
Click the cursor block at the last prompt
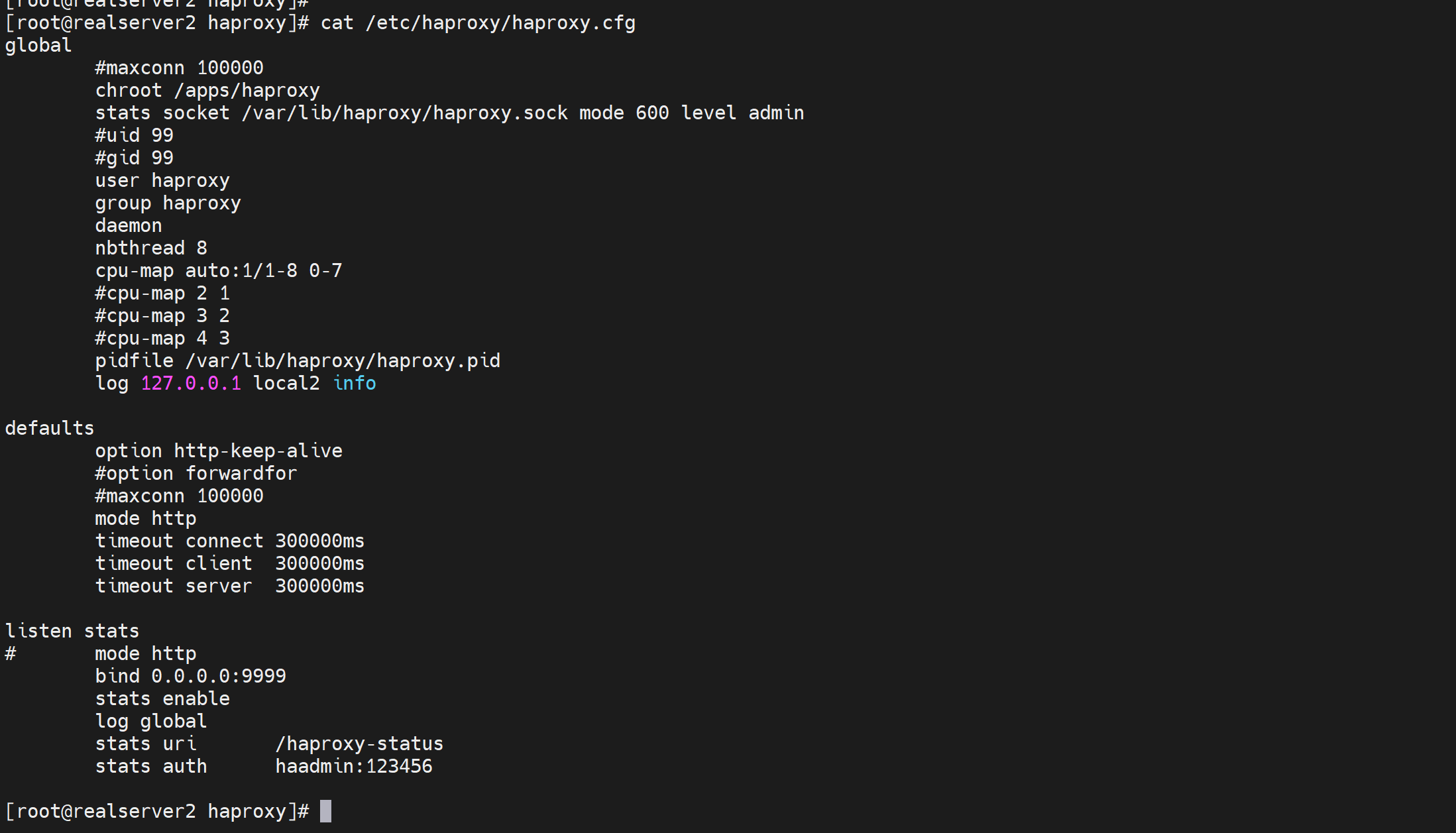click(x=325, y=811)
